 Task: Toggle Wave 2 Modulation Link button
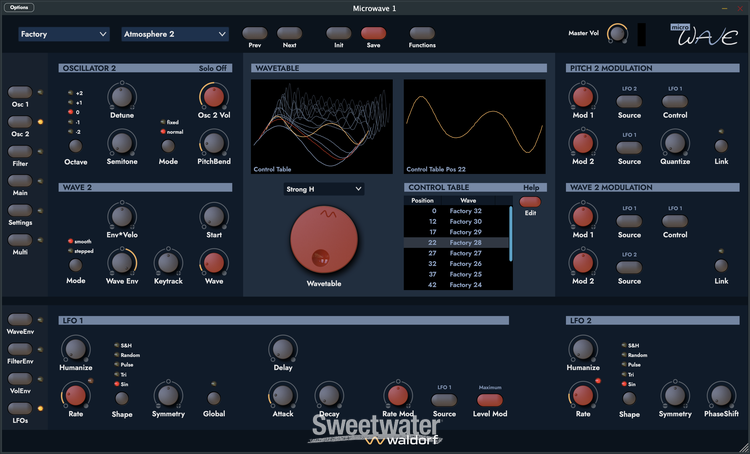[721, 266]
